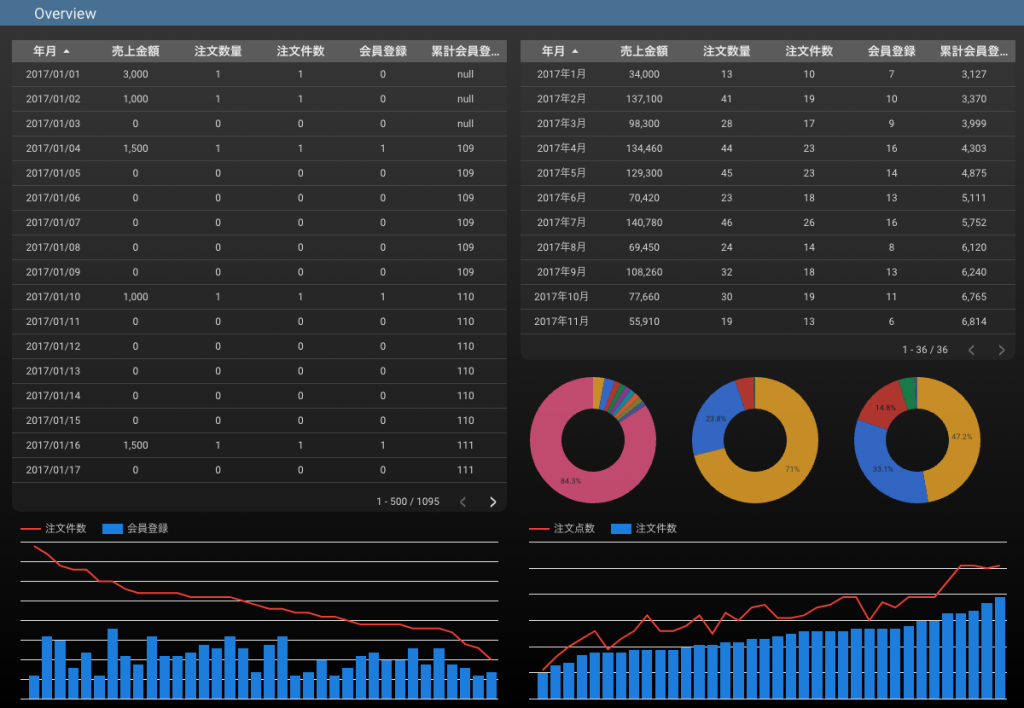Viewport: 1024px width, 708px height.
Task: Click the Overview page title
Action: click(65, 14)
